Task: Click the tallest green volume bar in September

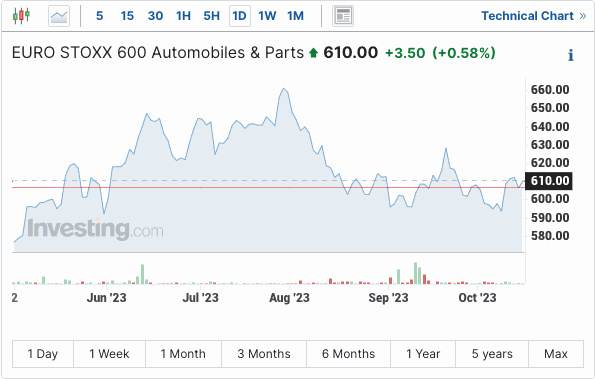Action: (416, 273)
